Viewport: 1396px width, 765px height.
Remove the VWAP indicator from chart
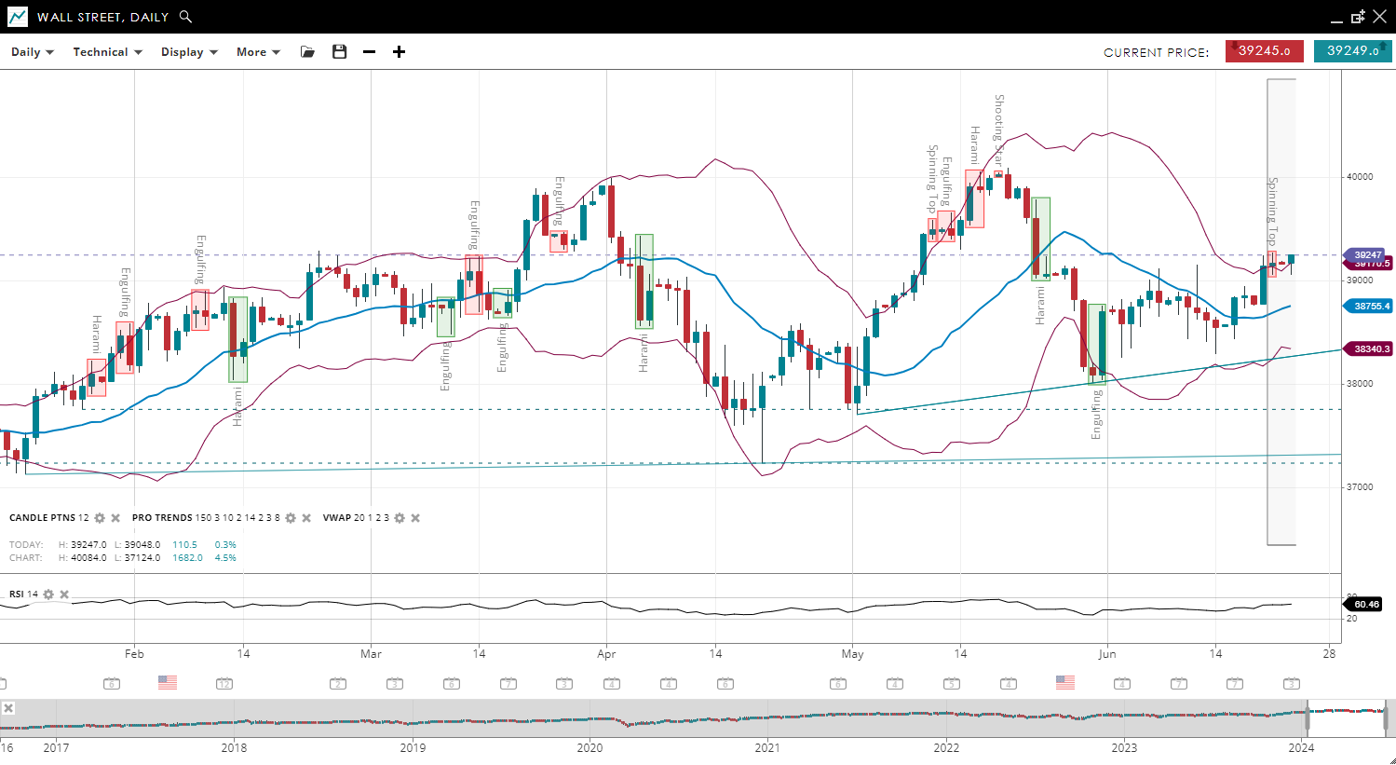pos(415,518)
